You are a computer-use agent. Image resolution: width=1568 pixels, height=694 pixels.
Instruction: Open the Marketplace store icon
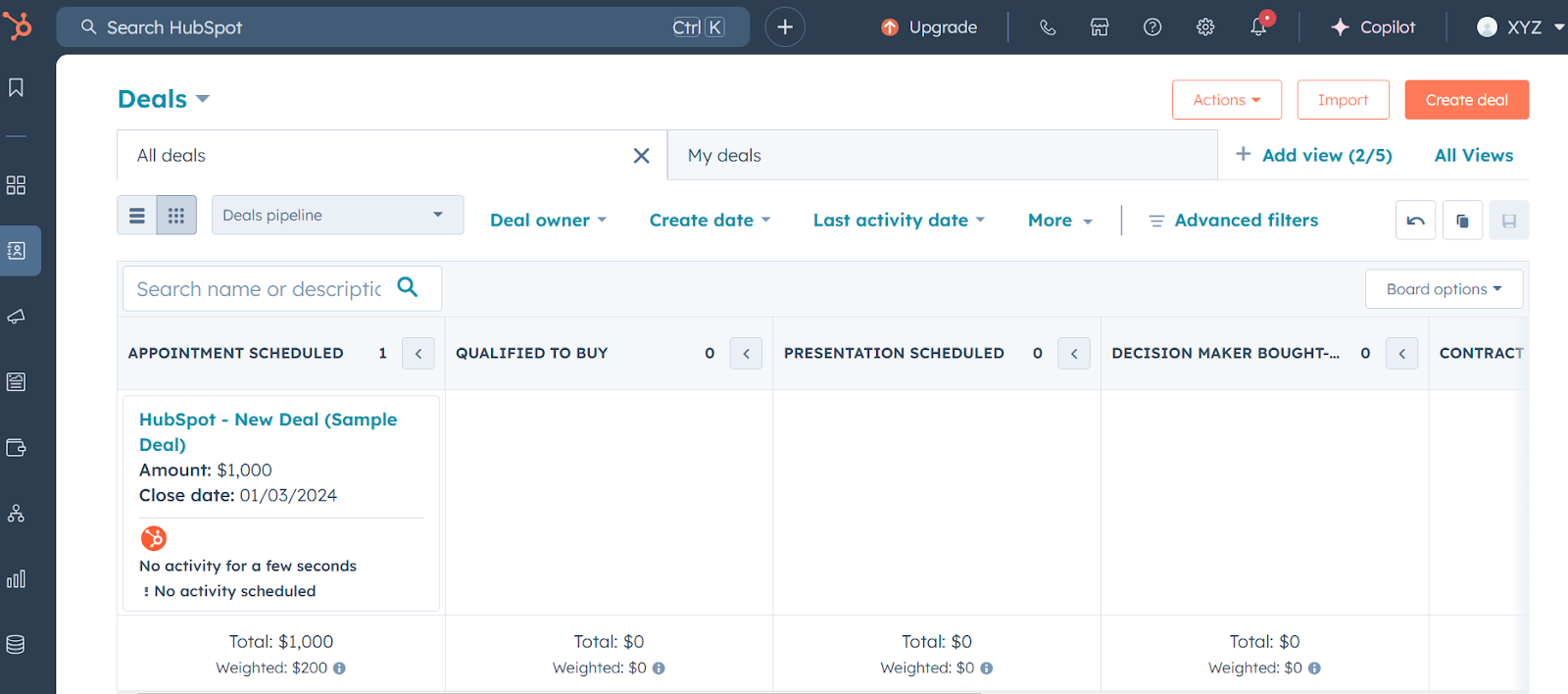pos(1100,27)
